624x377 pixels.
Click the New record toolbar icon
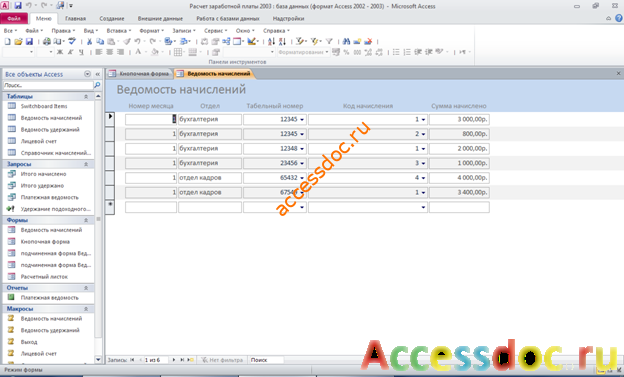click(x=357, y=41)
